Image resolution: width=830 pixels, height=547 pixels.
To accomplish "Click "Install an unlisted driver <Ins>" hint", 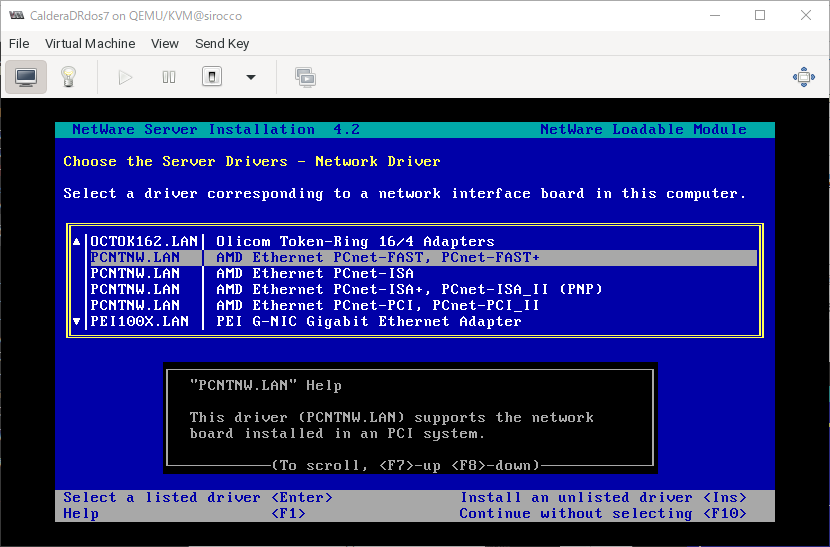I will (x=603, y=497).
